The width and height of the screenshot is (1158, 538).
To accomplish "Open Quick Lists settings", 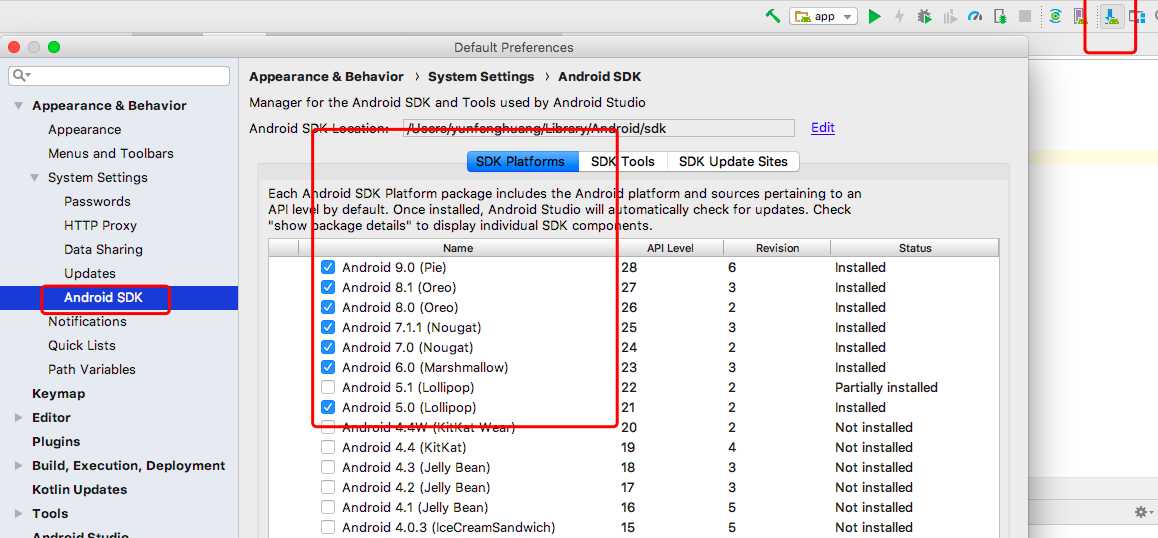I will tap(82, 345).
